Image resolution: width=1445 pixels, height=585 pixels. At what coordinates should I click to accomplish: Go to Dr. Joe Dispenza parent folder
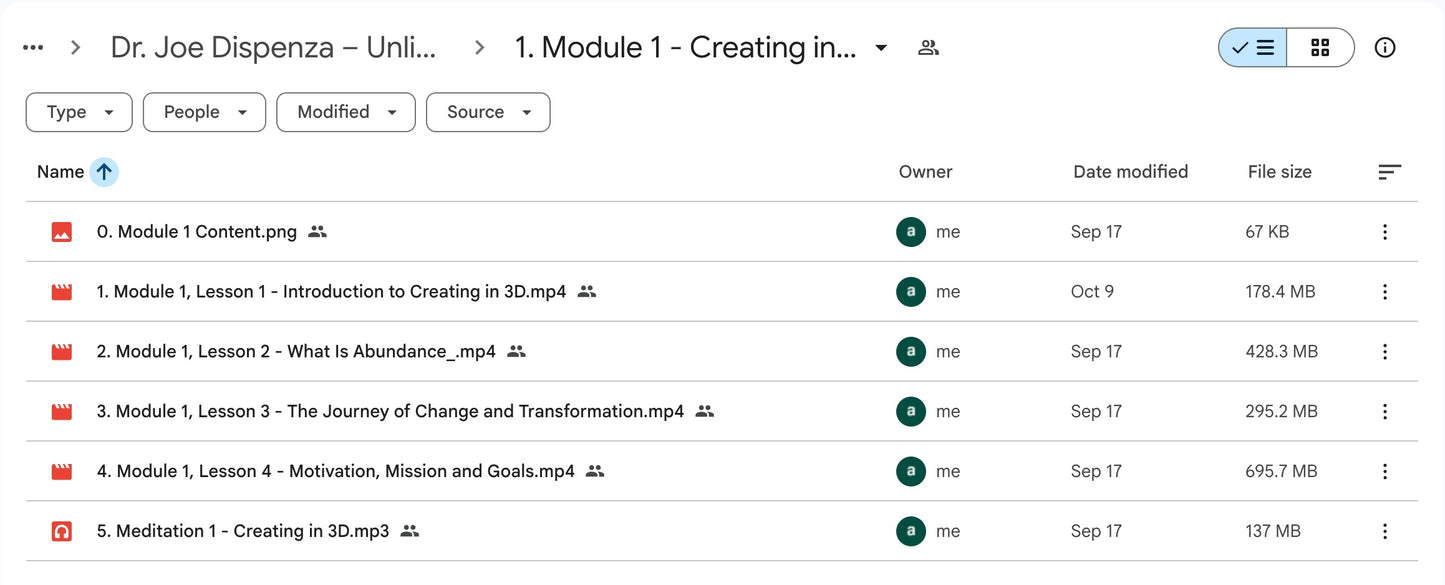coord(273,48)
